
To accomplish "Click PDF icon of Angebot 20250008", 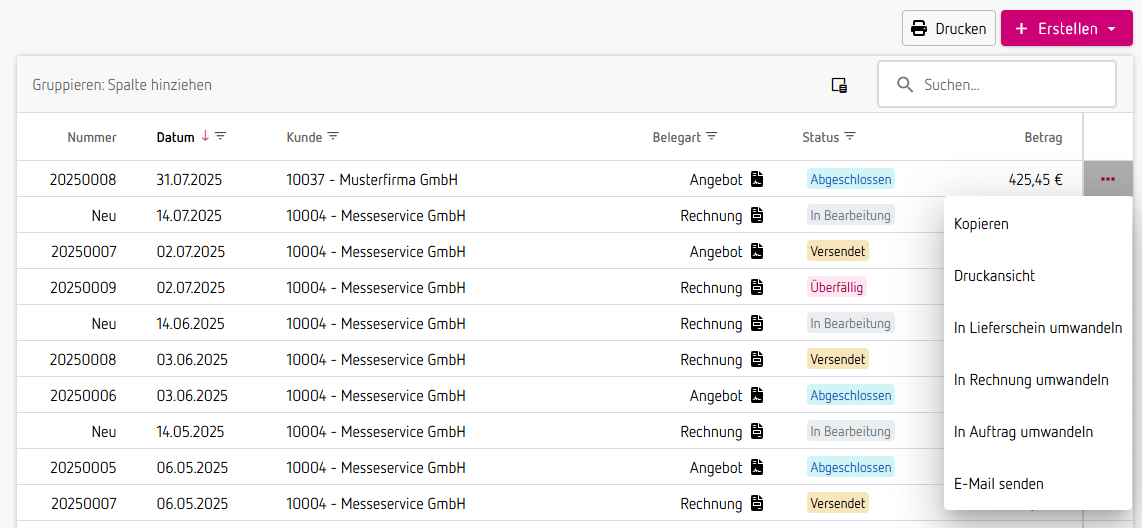I will click(x=757, y=179).
